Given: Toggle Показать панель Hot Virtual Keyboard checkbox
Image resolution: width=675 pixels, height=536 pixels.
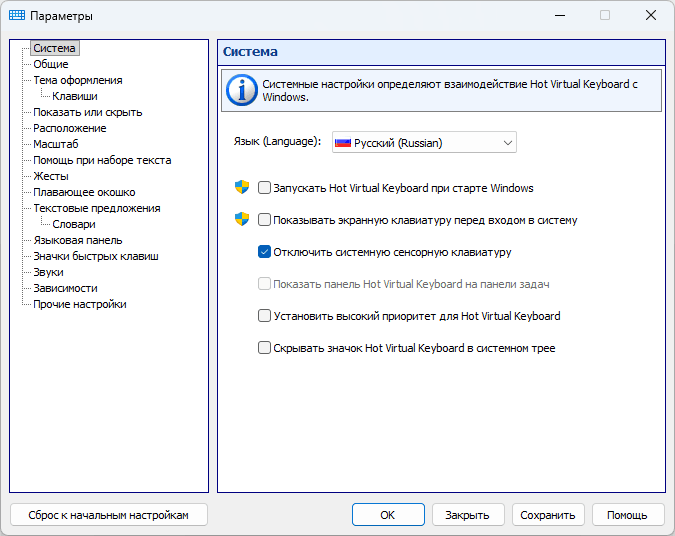Looking at the screenshot, I should click(x=264, y=284).
